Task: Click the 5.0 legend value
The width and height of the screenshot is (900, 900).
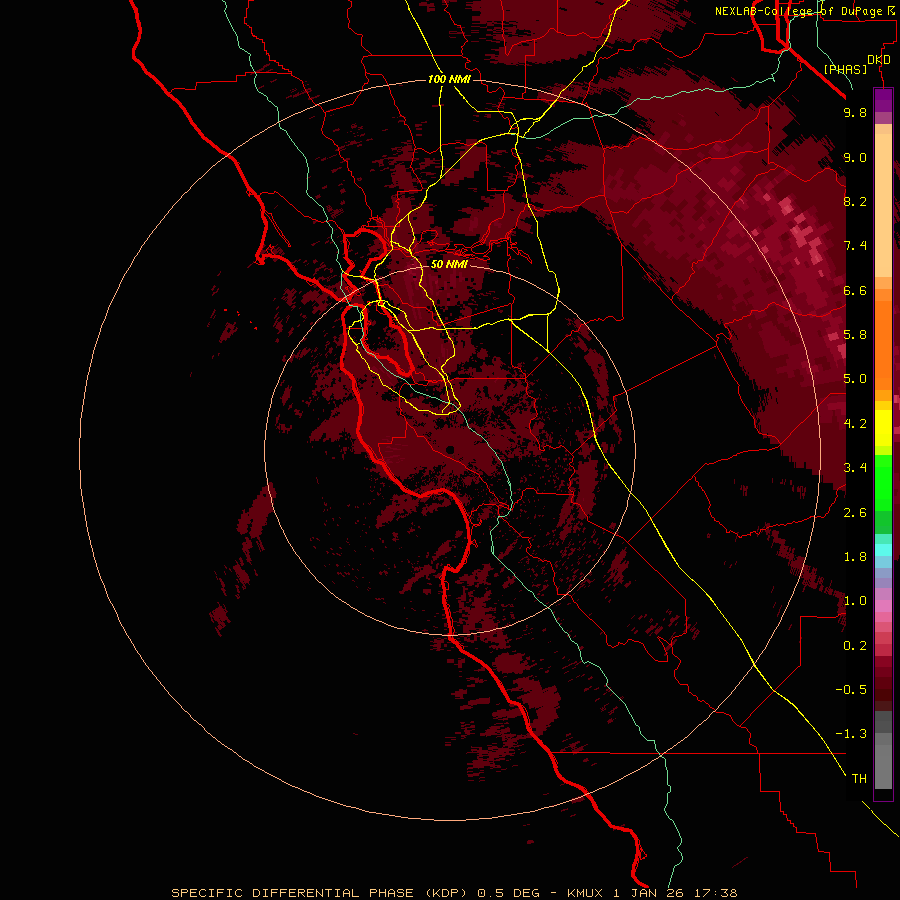Action: click(855, 379)
